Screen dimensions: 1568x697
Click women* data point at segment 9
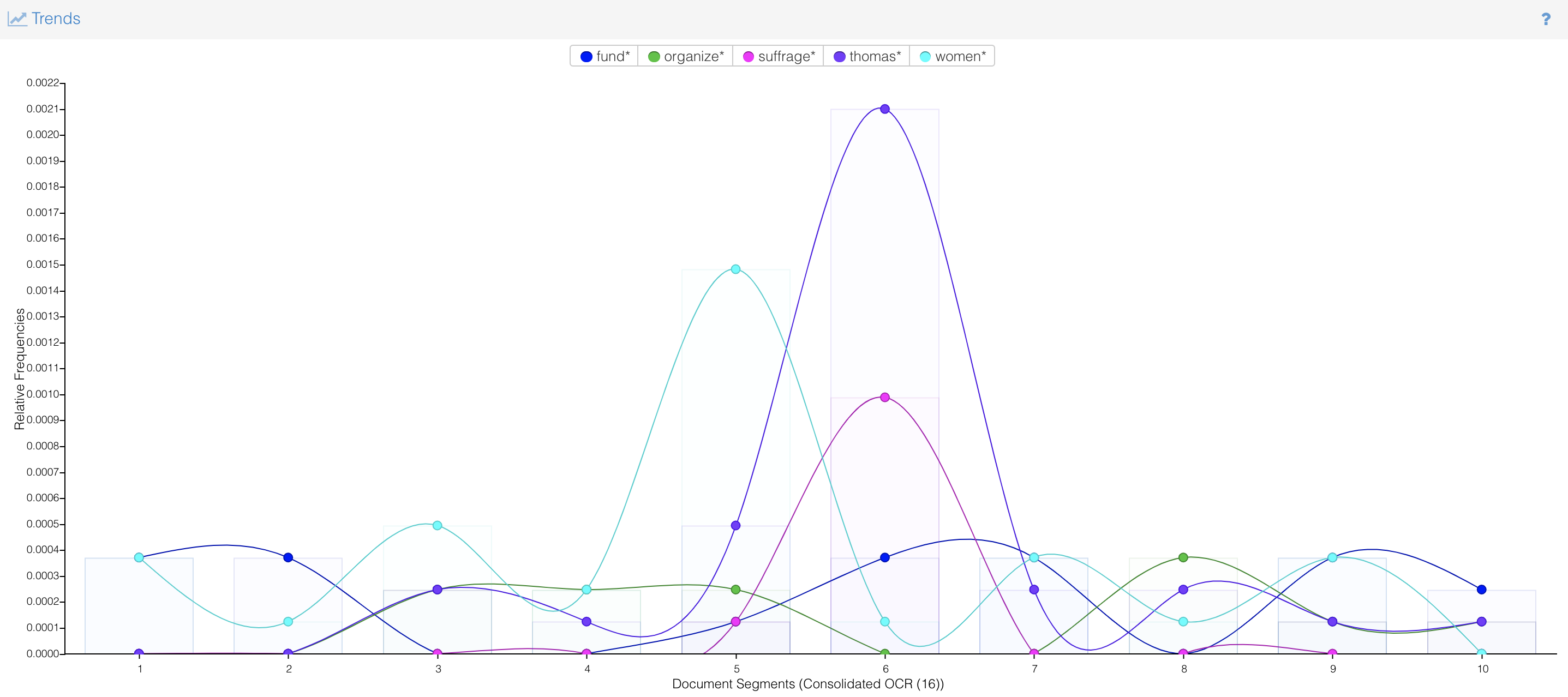coord(1332,557)
